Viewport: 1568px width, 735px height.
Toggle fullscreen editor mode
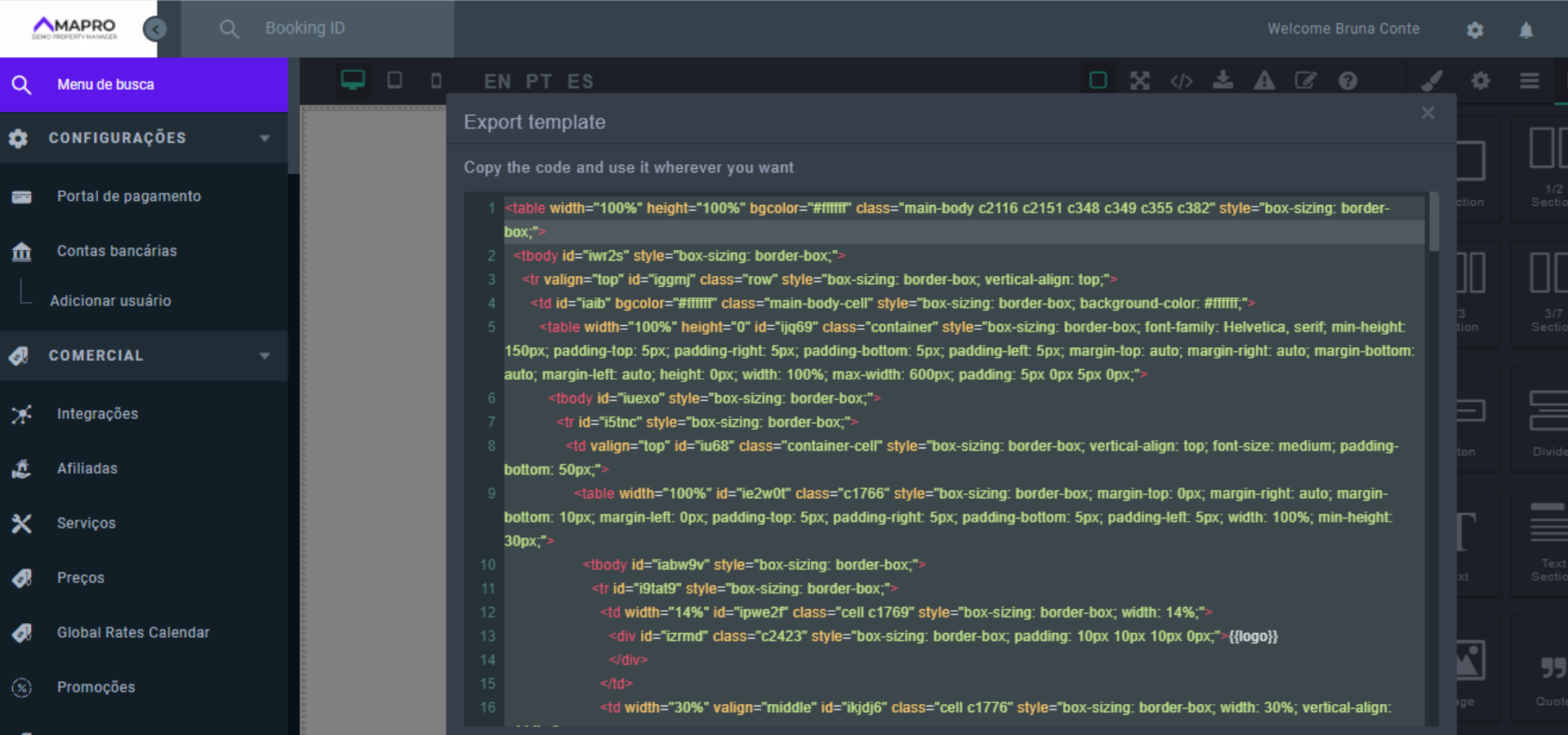click(1139, 80)
